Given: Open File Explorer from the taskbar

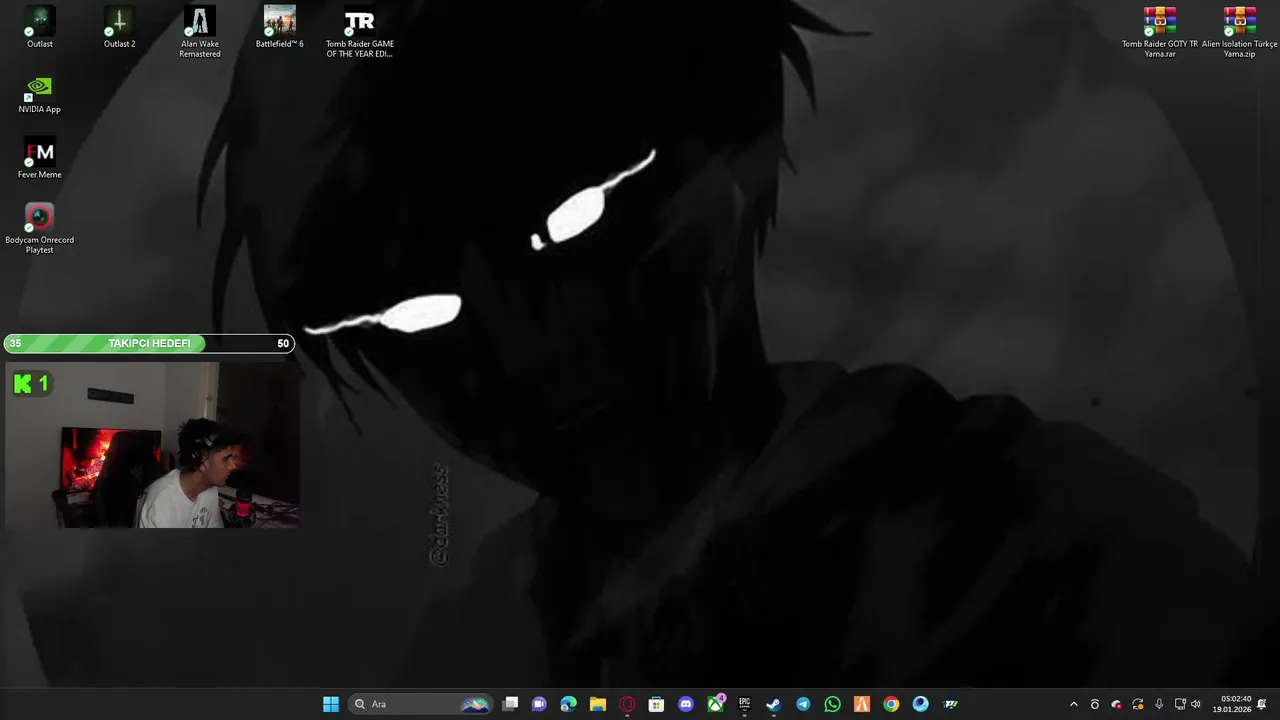Looking at the screenshot, I should (x=598, y=704).
